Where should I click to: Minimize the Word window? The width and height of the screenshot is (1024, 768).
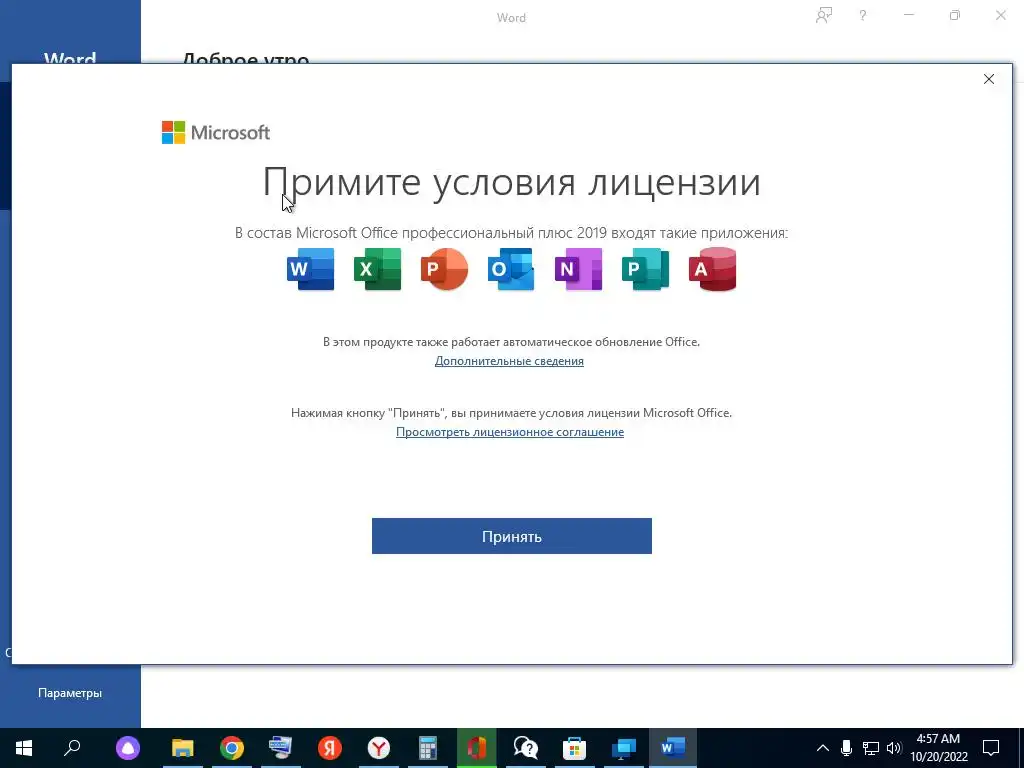pos(908,16)
